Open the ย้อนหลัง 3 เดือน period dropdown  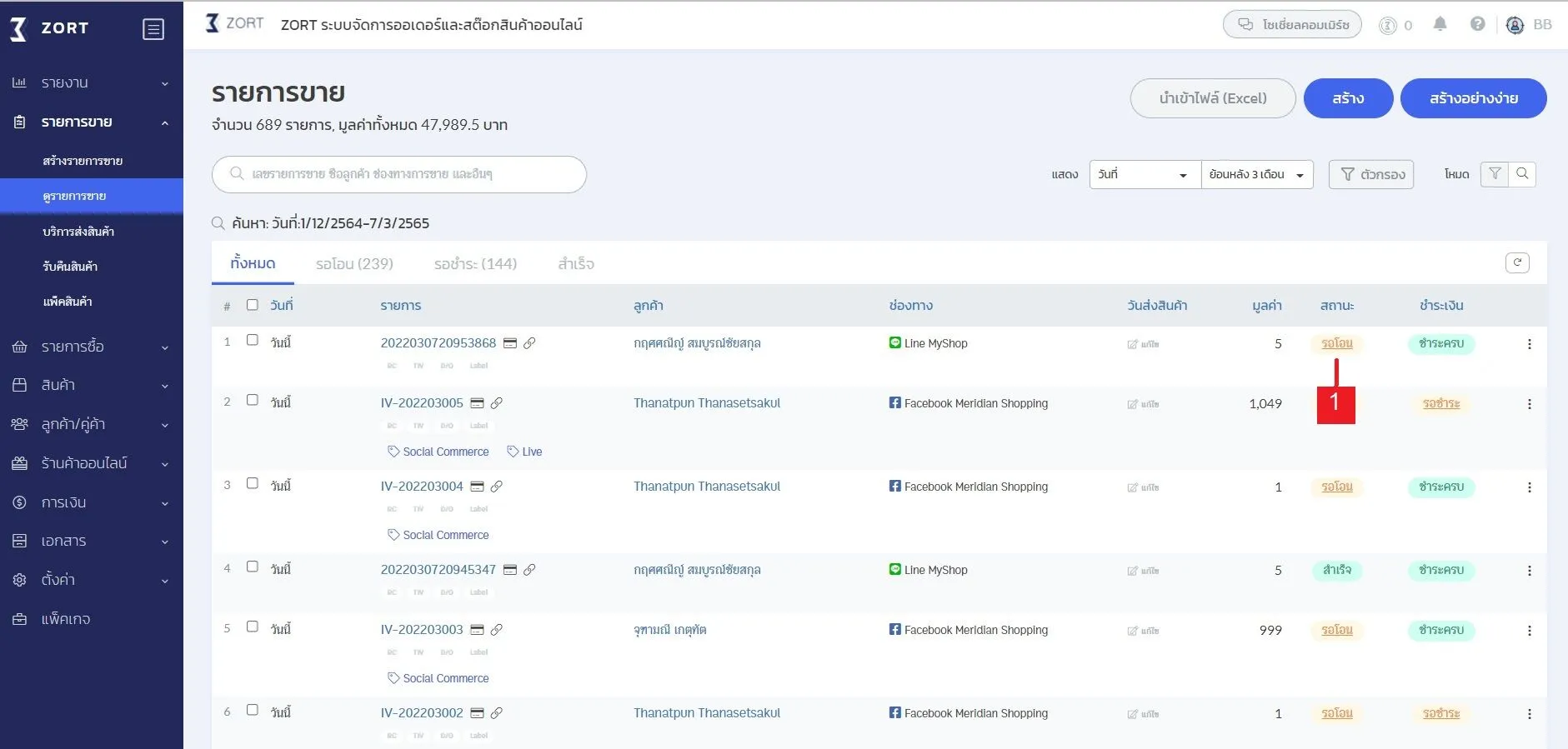point(1256,174)
